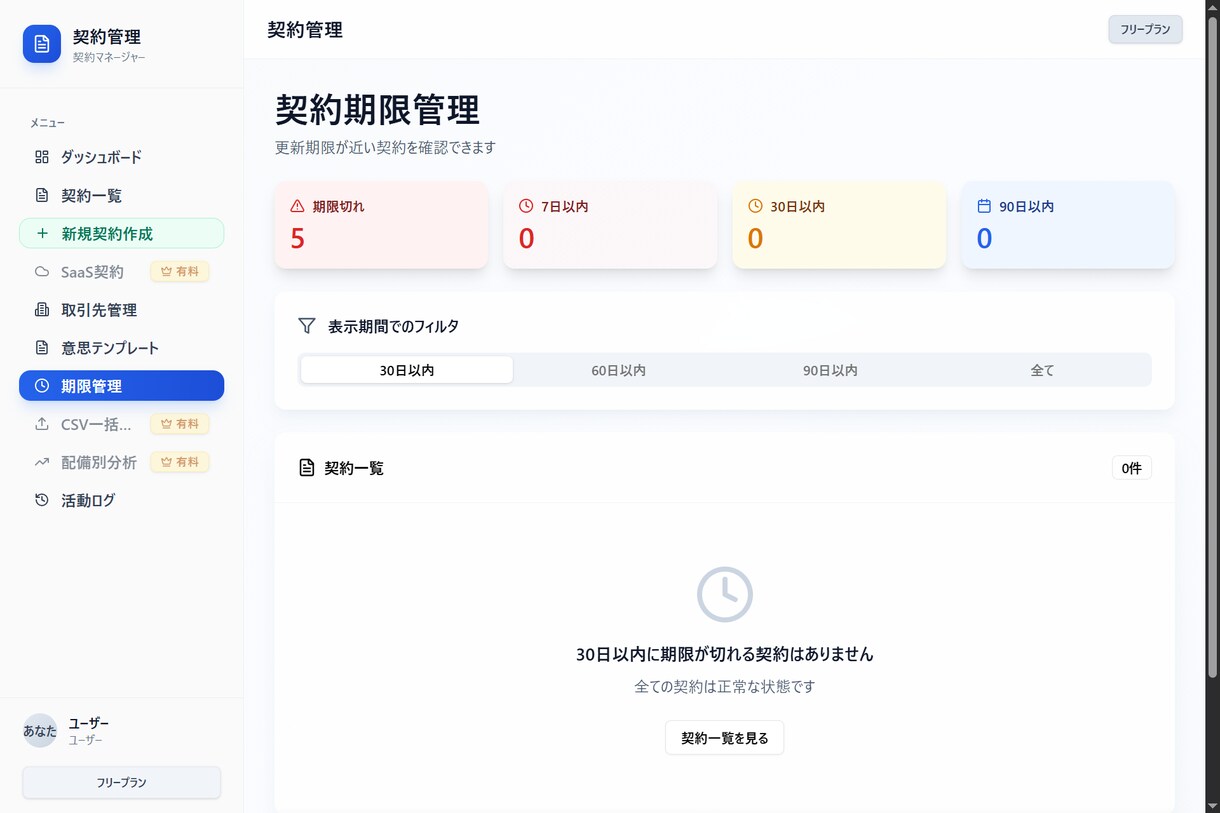Viewport: 1220px width, 813px height.
Task: Click 契約一覧を見る button
Action: pos(725,738)
